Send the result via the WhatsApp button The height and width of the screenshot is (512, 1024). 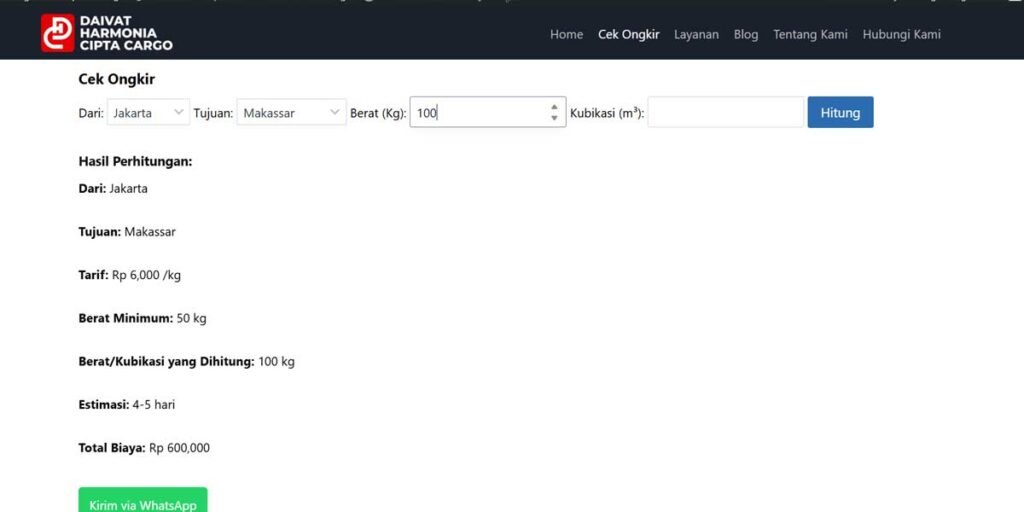(143, 502)
